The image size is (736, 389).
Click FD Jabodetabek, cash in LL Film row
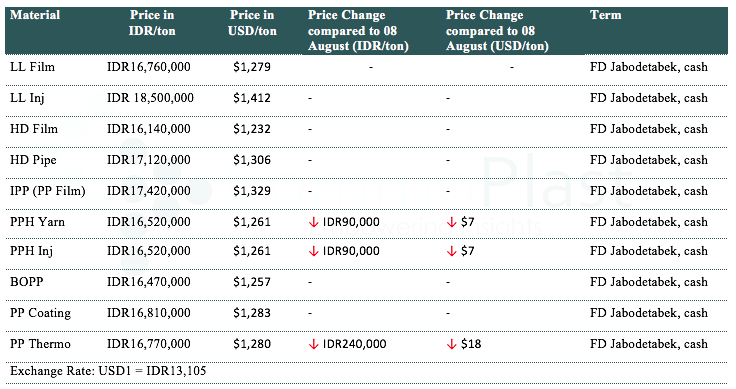click(x=649, y=67)
